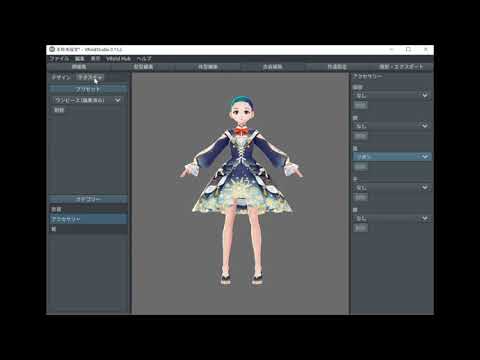Open the VRoid Hub menu
Screen dimensions: 480x360
[118, 59]
